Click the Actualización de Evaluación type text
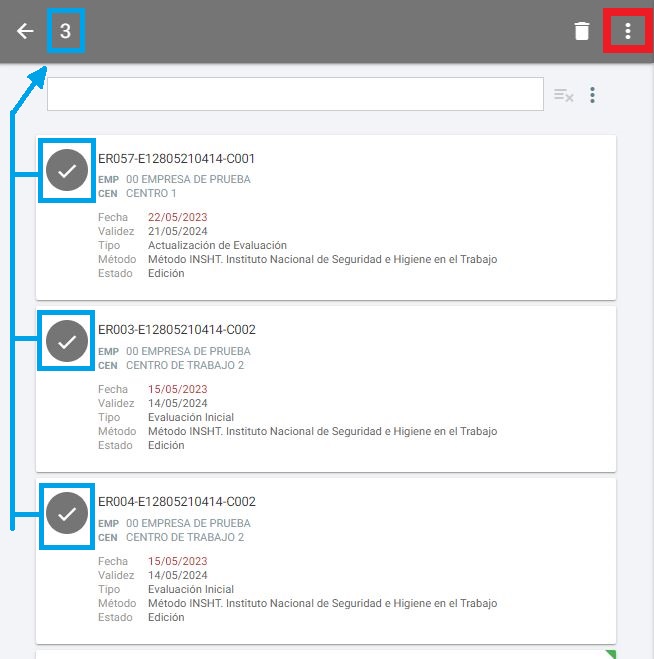The width and height of the screenshot is (654, 659). coord(217,245)
